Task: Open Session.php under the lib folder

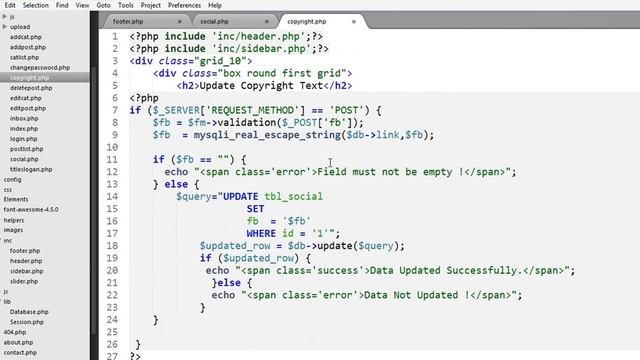Action: coord(27,322)
